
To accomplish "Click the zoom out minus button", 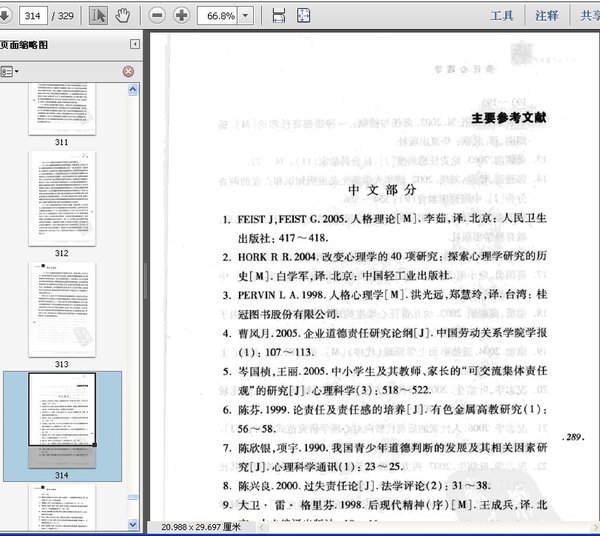I will point(158,15).
